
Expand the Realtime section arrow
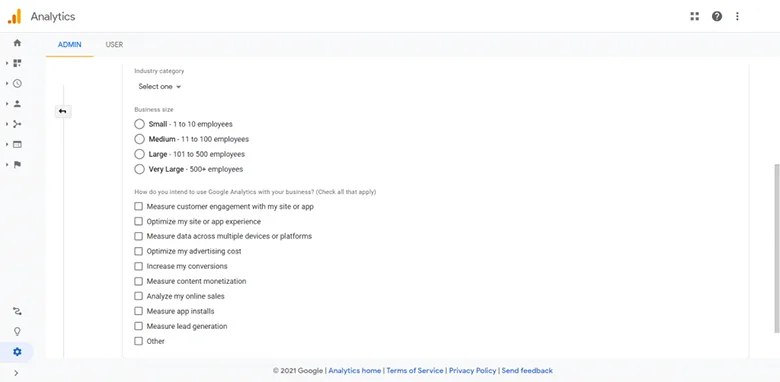pyautogui.click(x=7, y=84)
